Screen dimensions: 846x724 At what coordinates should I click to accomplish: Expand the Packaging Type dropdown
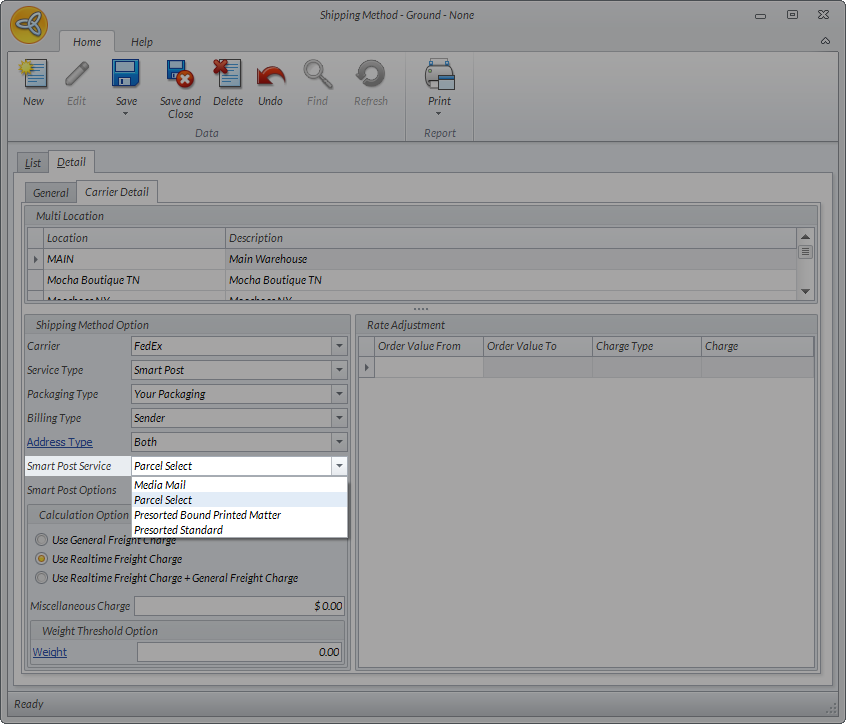pyautogui.click(x=339, y=394)
